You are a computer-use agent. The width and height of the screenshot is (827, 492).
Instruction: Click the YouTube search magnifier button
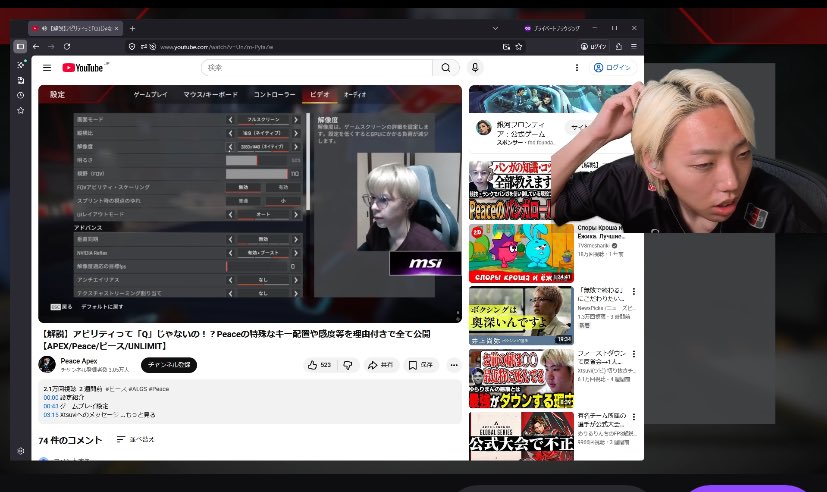click(x=446, y=67)
